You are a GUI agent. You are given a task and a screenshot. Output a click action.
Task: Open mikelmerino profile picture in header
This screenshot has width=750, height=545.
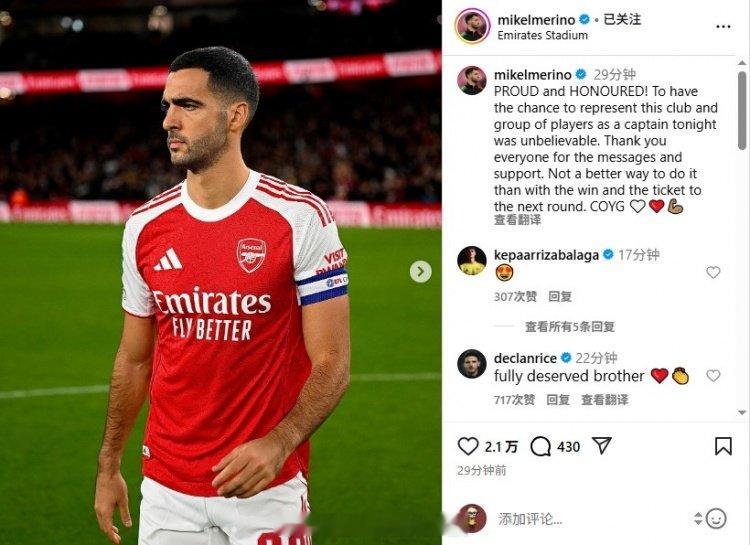pos(473,26)
